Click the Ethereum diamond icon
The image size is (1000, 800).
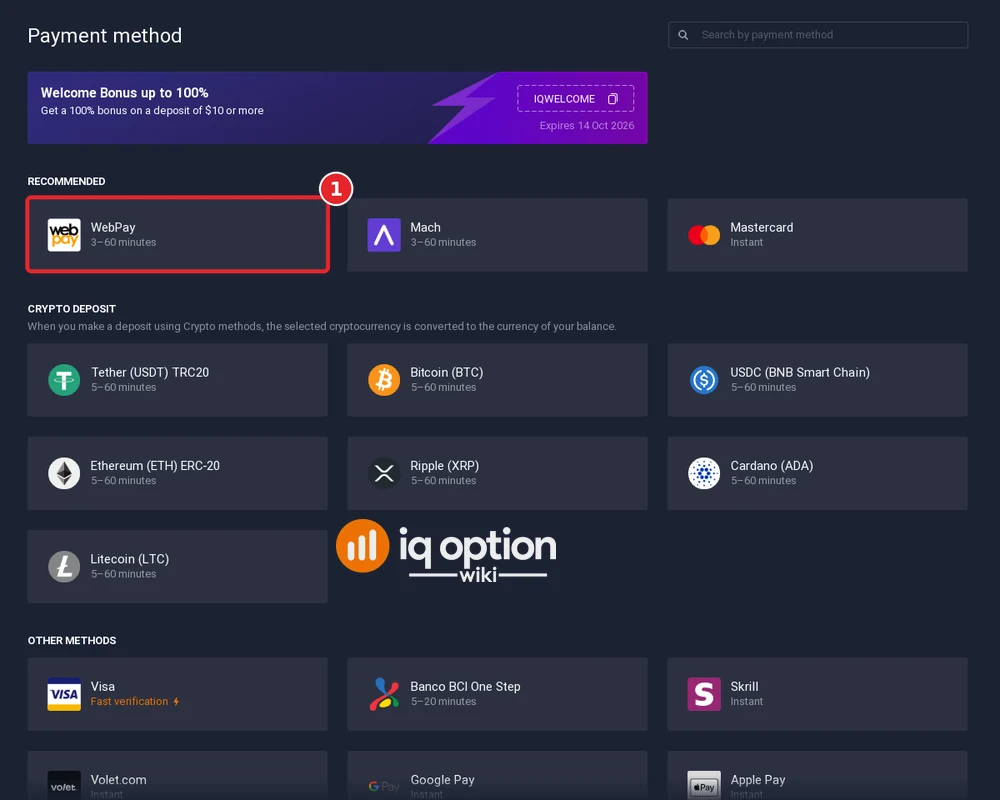coord(64,473)
